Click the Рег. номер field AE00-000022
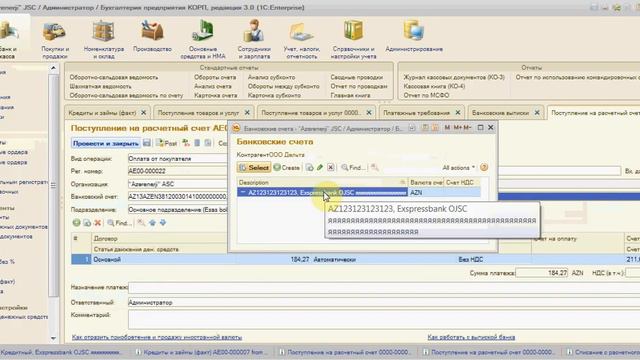The height and width of the screenshot is (360, 640). [178, 171]
